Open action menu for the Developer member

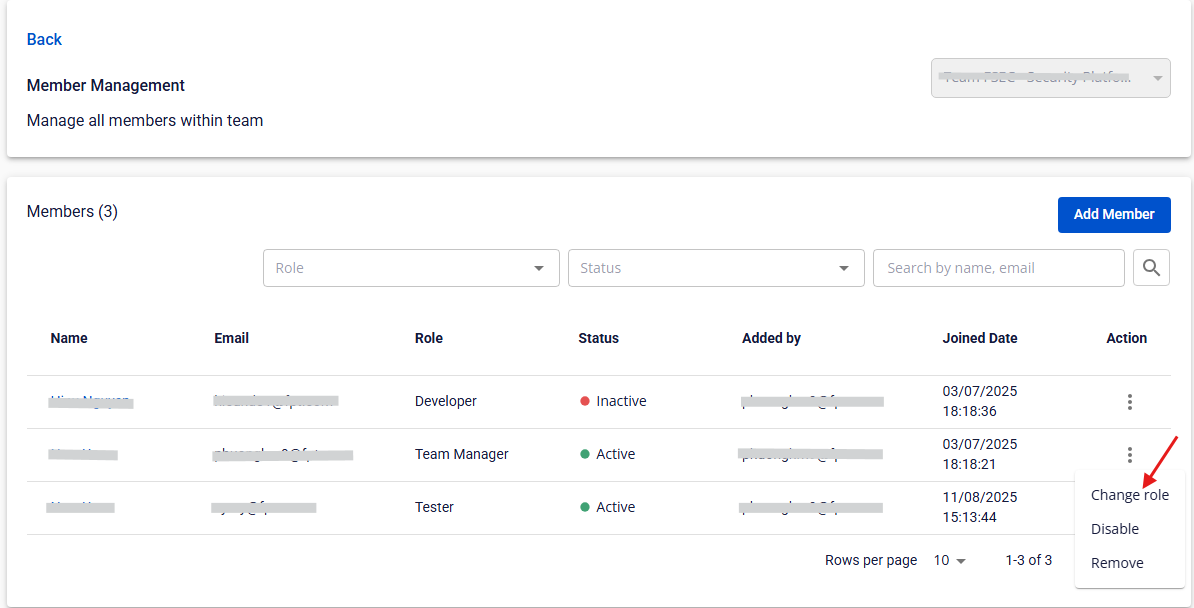(1129, 402)
